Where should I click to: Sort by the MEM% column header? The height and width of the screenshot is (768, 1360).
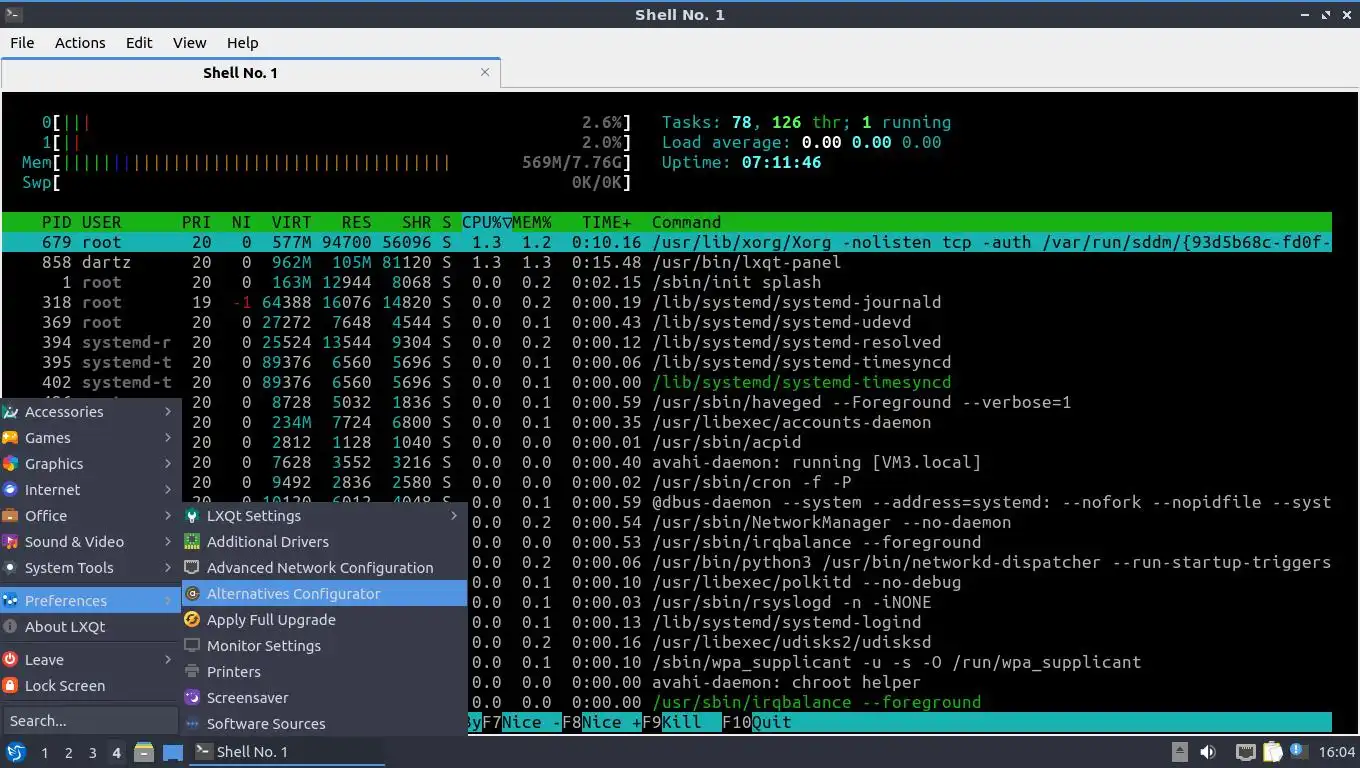(532, 222)
